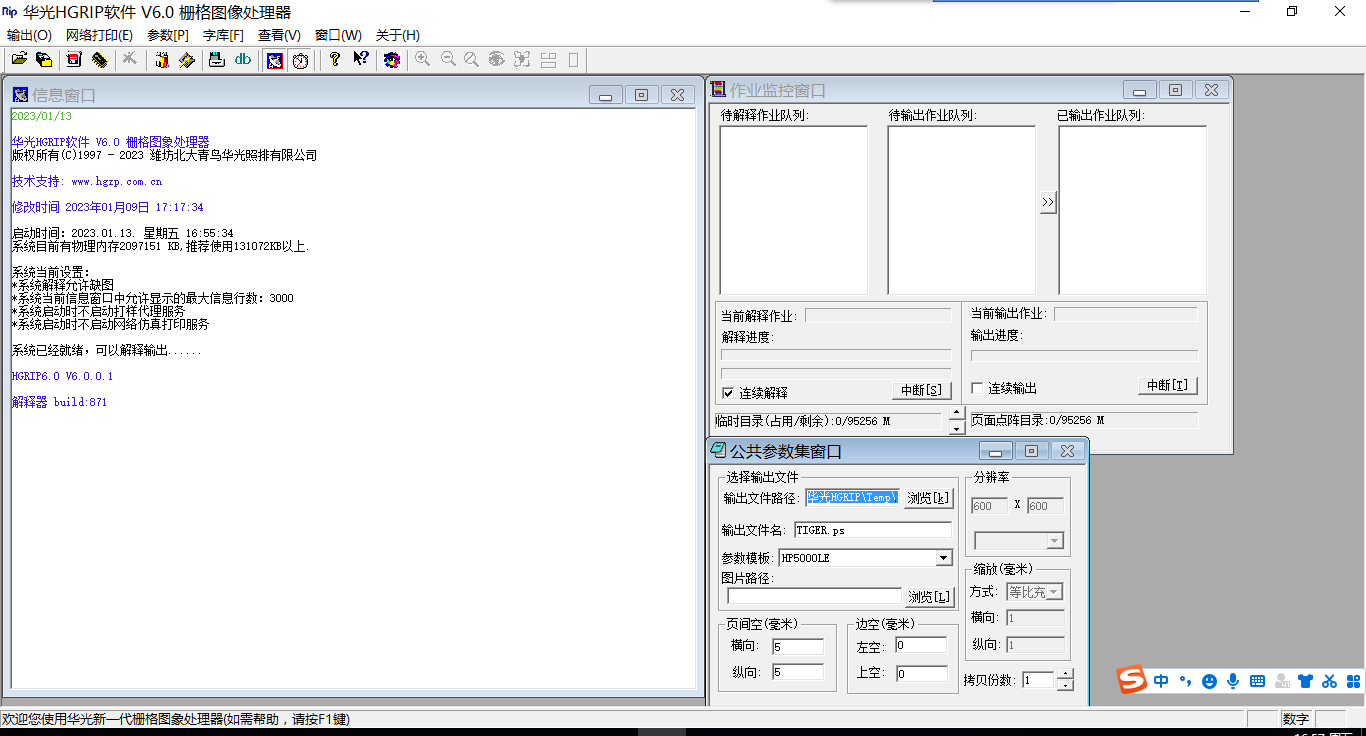
Task: Click the 待输出作业队列 list box
Action: pos(962,210)
